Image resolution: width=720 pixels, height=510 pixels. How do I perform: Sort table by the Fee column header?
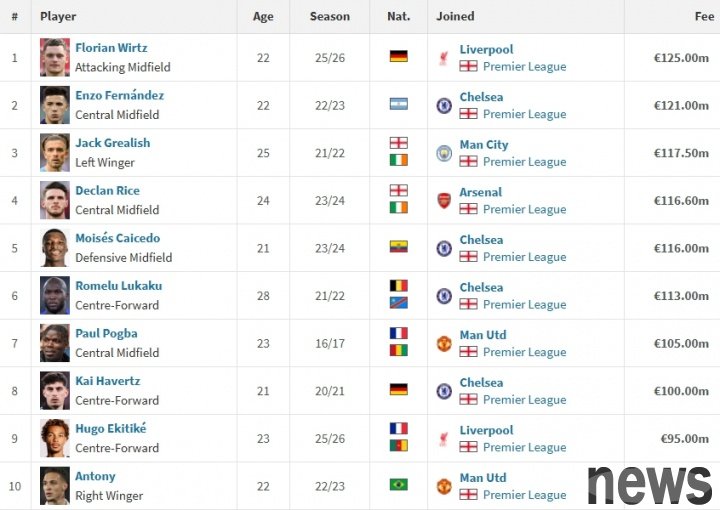pyautogui.click(x=704, y=17)
